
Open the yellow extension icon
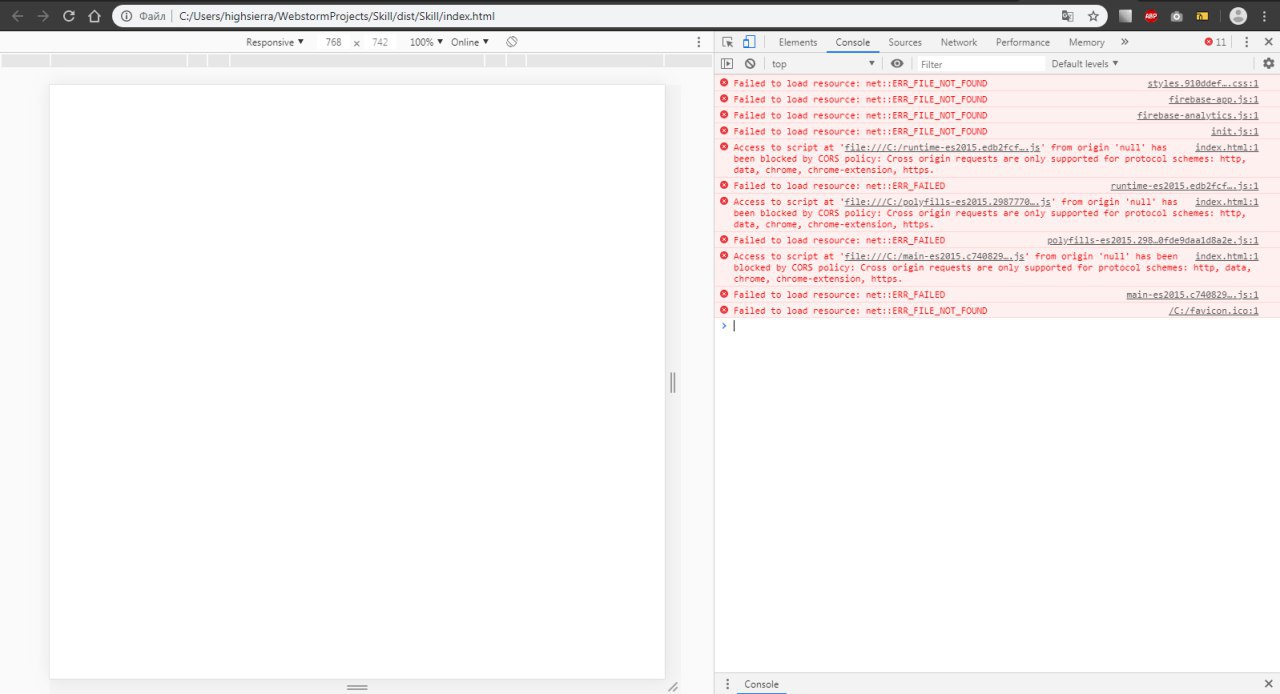(1202, 16)
